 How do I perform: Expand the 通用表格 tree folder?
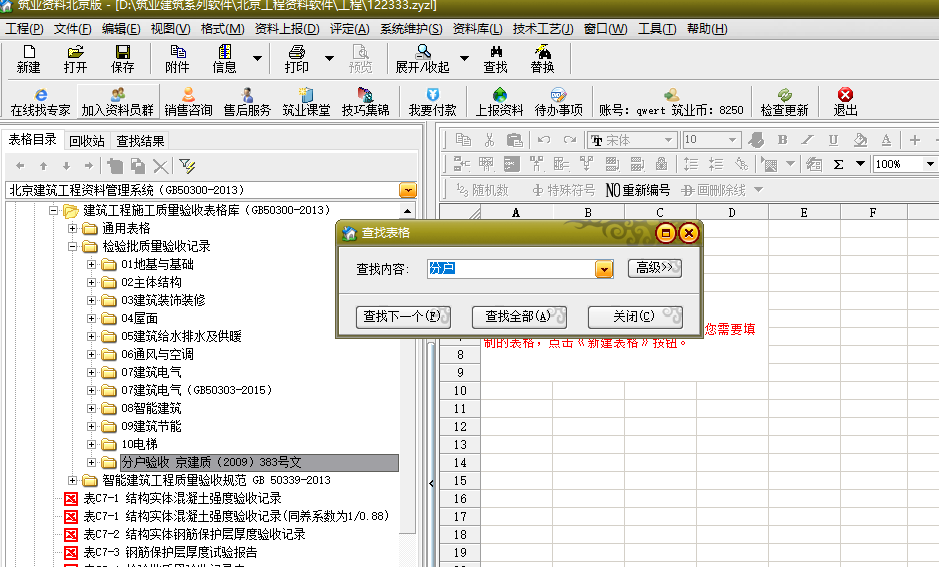pyautogui.click(x=73, y=229)
